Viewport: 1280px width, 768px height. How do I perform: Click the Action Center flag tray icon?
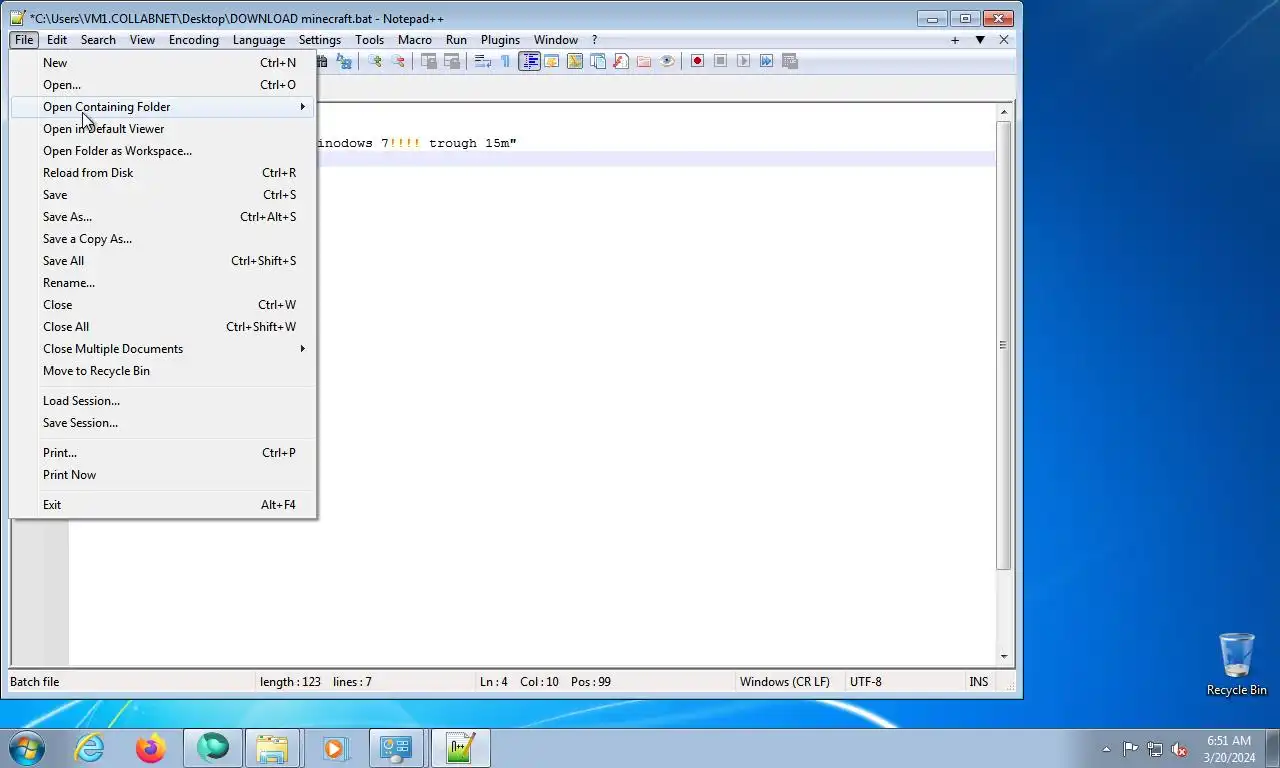1130,749
